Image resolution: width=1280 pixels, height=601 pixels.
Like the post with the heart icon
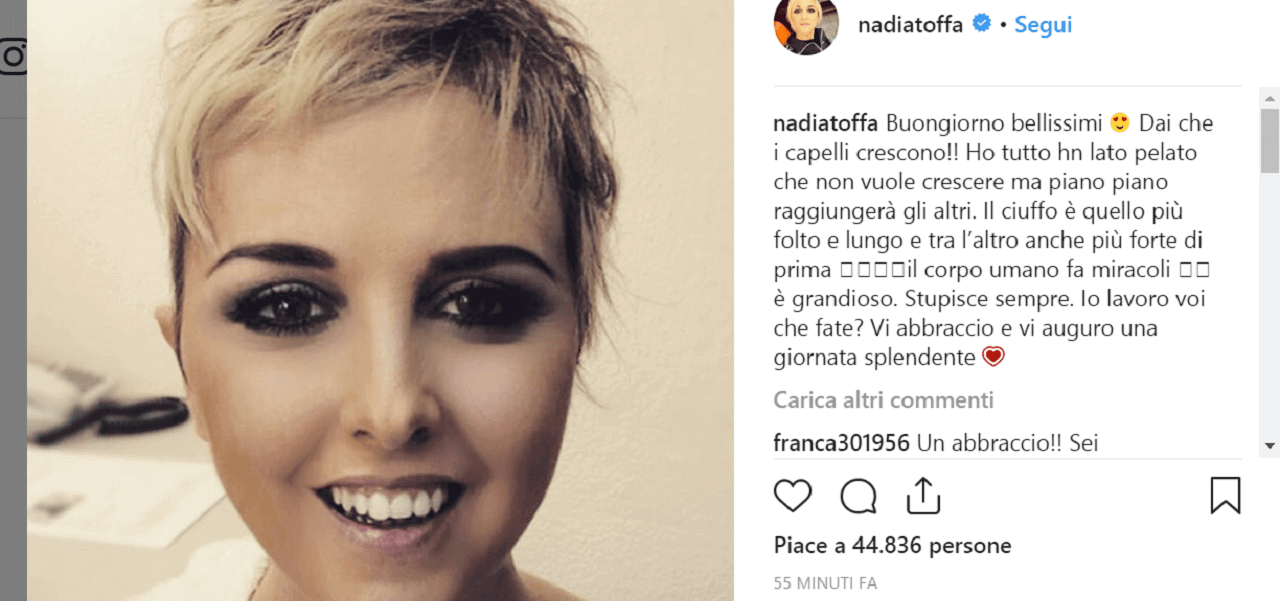[793, 496]
